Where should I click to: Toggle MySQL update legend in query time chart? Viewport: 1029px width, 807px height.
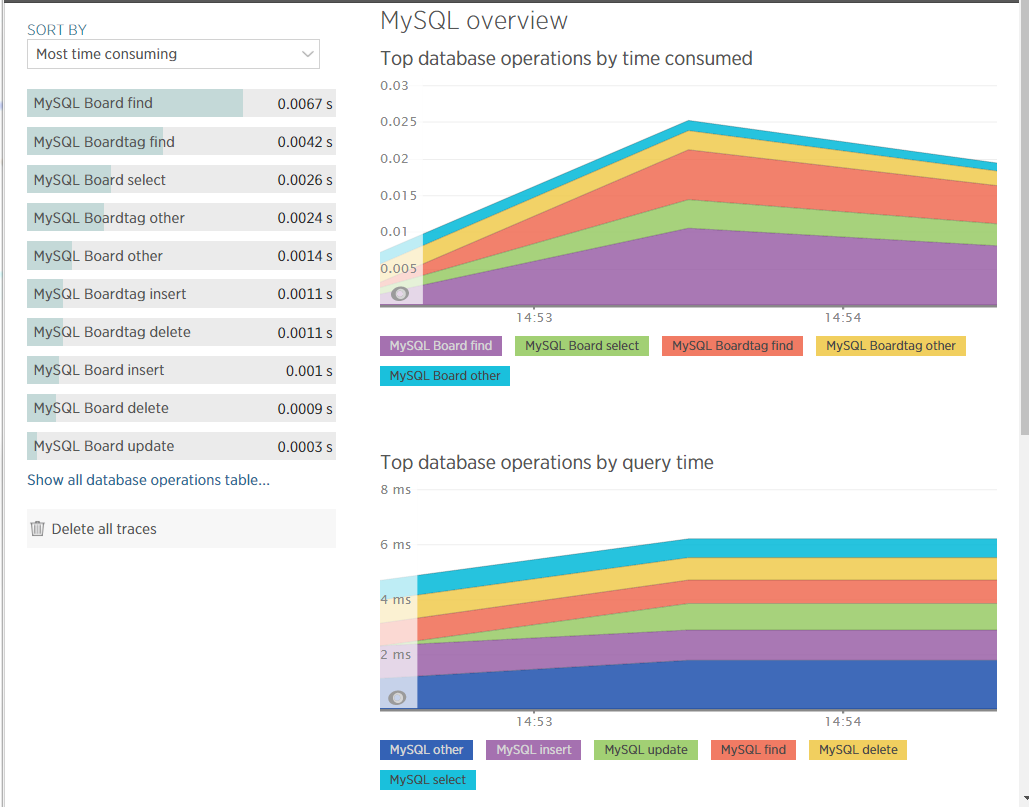(646, 750)
